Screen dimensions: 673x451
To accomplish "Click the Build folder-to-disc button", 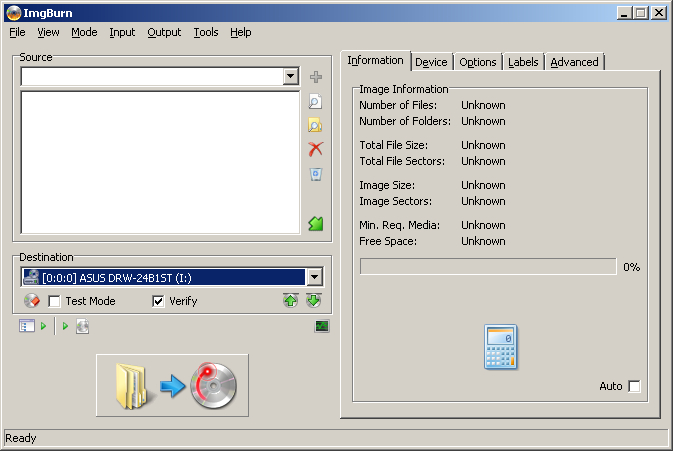I will 173,385.
